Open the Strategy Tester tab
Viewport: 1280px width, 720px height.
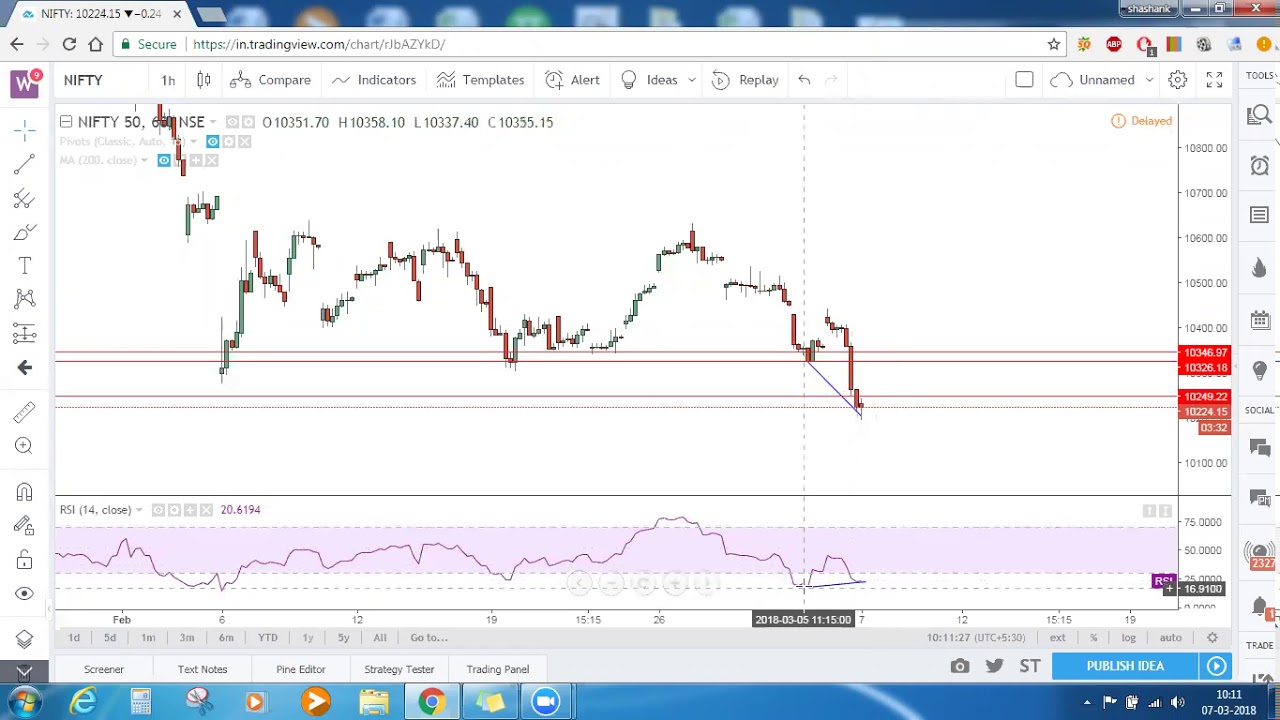point(399,669)
